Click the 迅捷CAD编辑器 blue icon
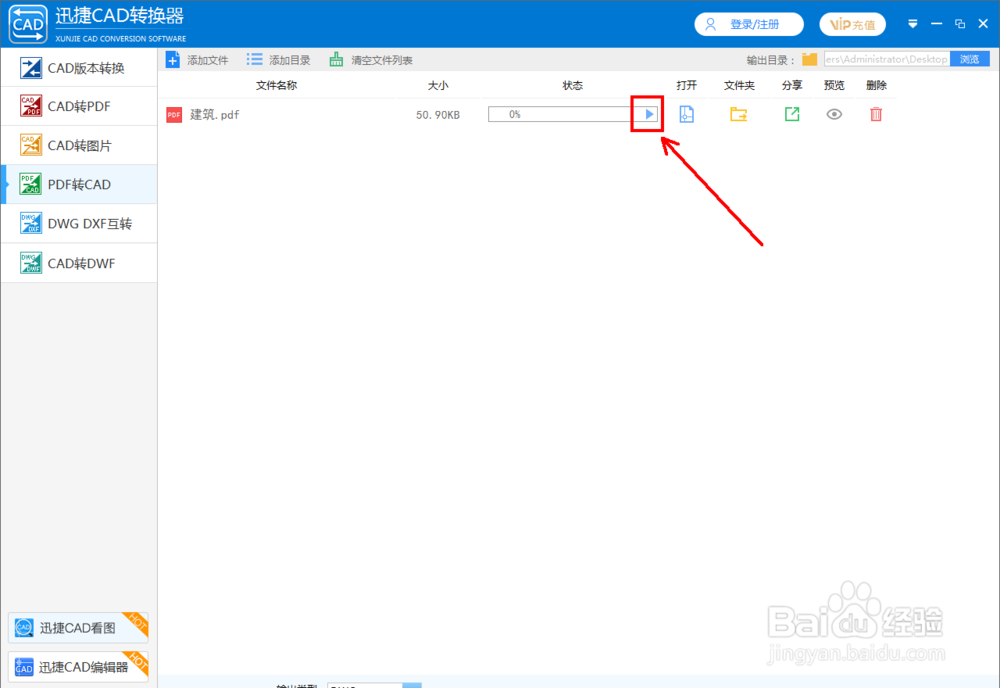This screenshot has width=1000, height=688. 24,667
